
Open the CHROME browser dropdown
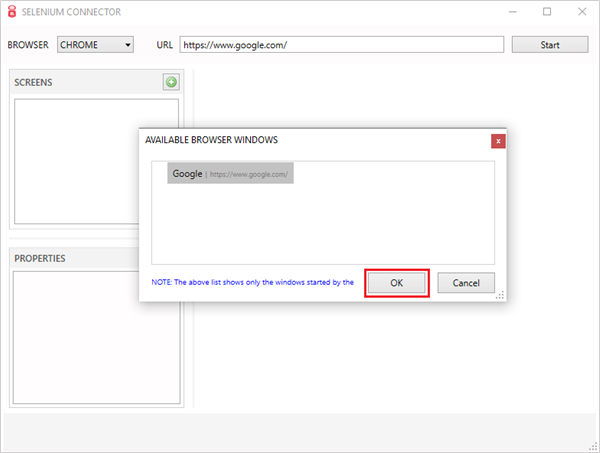point(95,45)
